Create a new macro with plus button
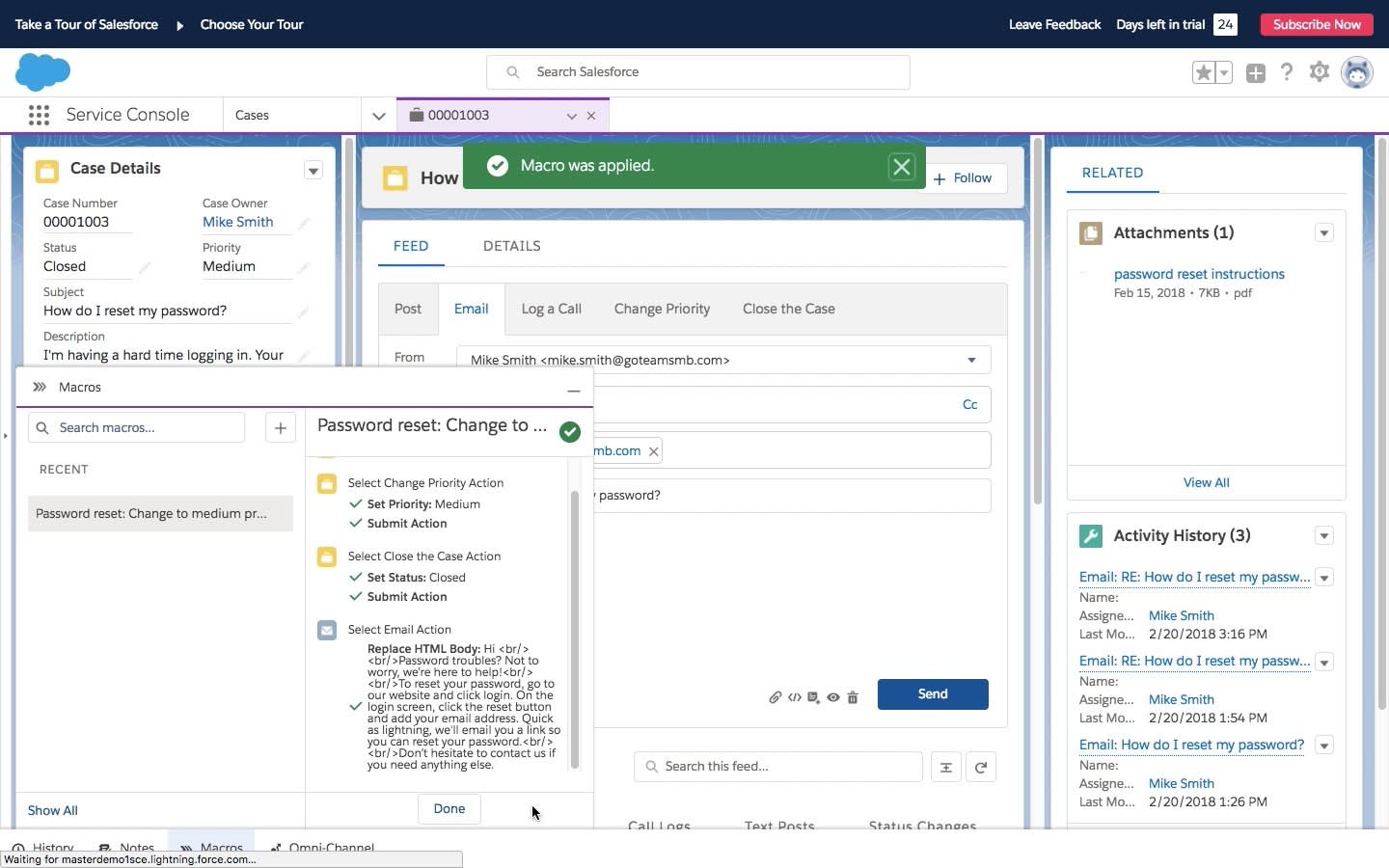This screenshot has width=1389, height=868. click(280, 427)
